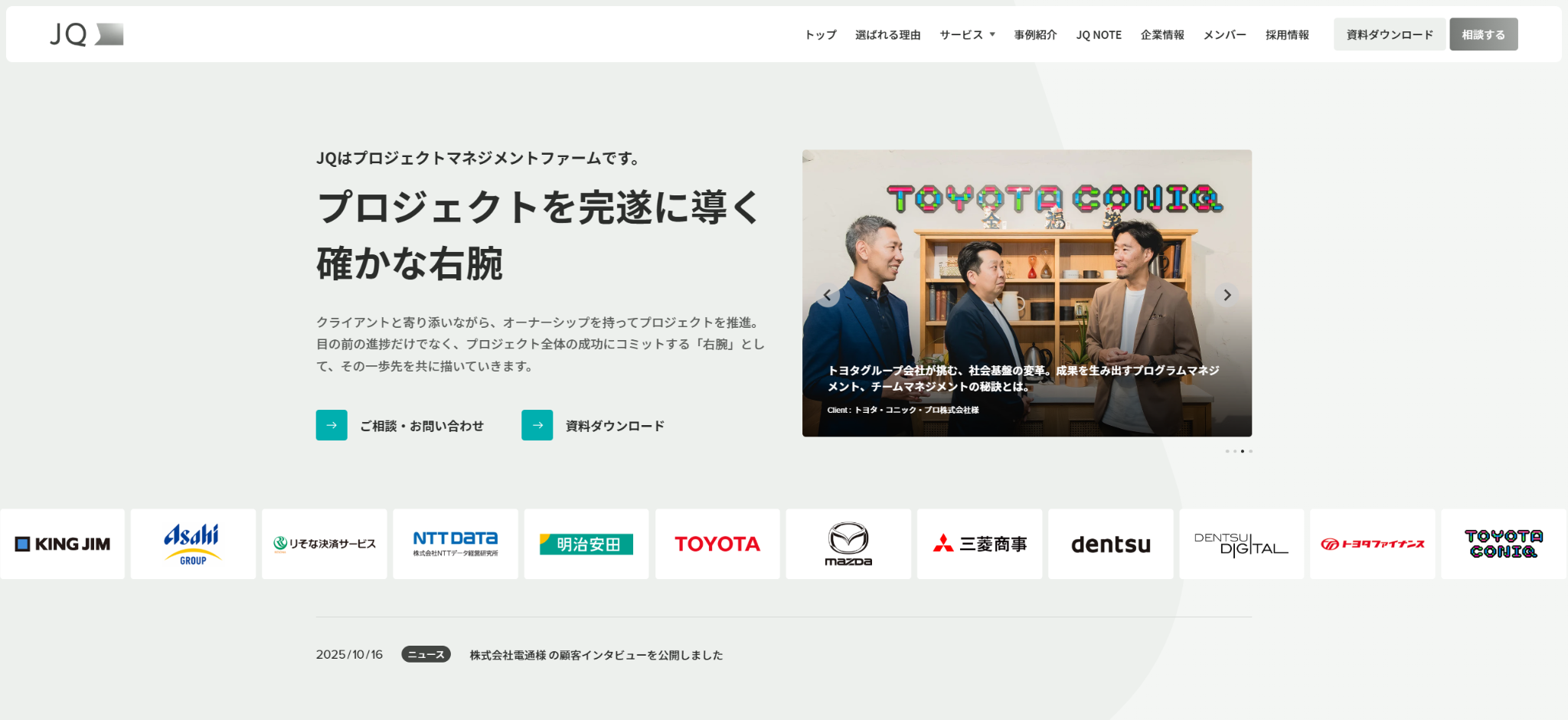Advance carousel with right chevron arrow

point(1227,295)
